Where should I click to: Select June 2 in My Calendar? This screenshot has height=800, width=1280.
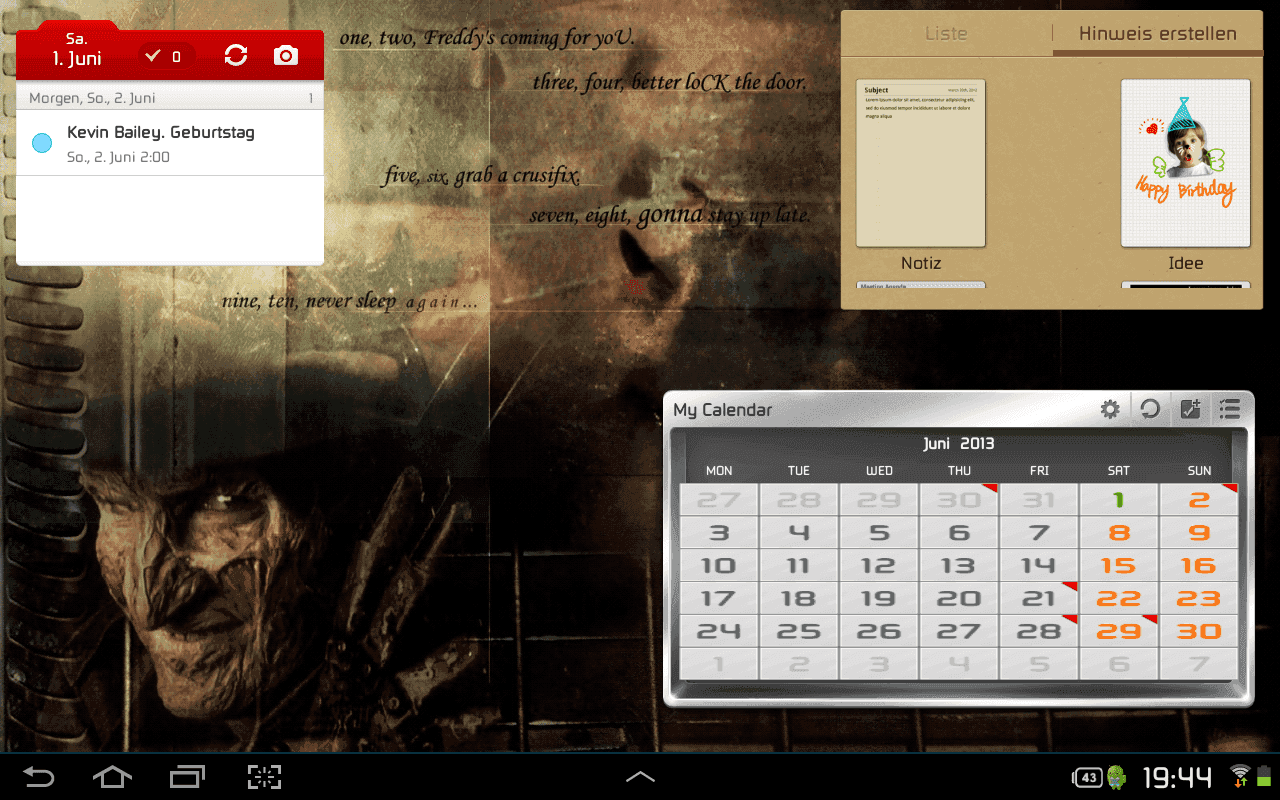coord(1199,500)
